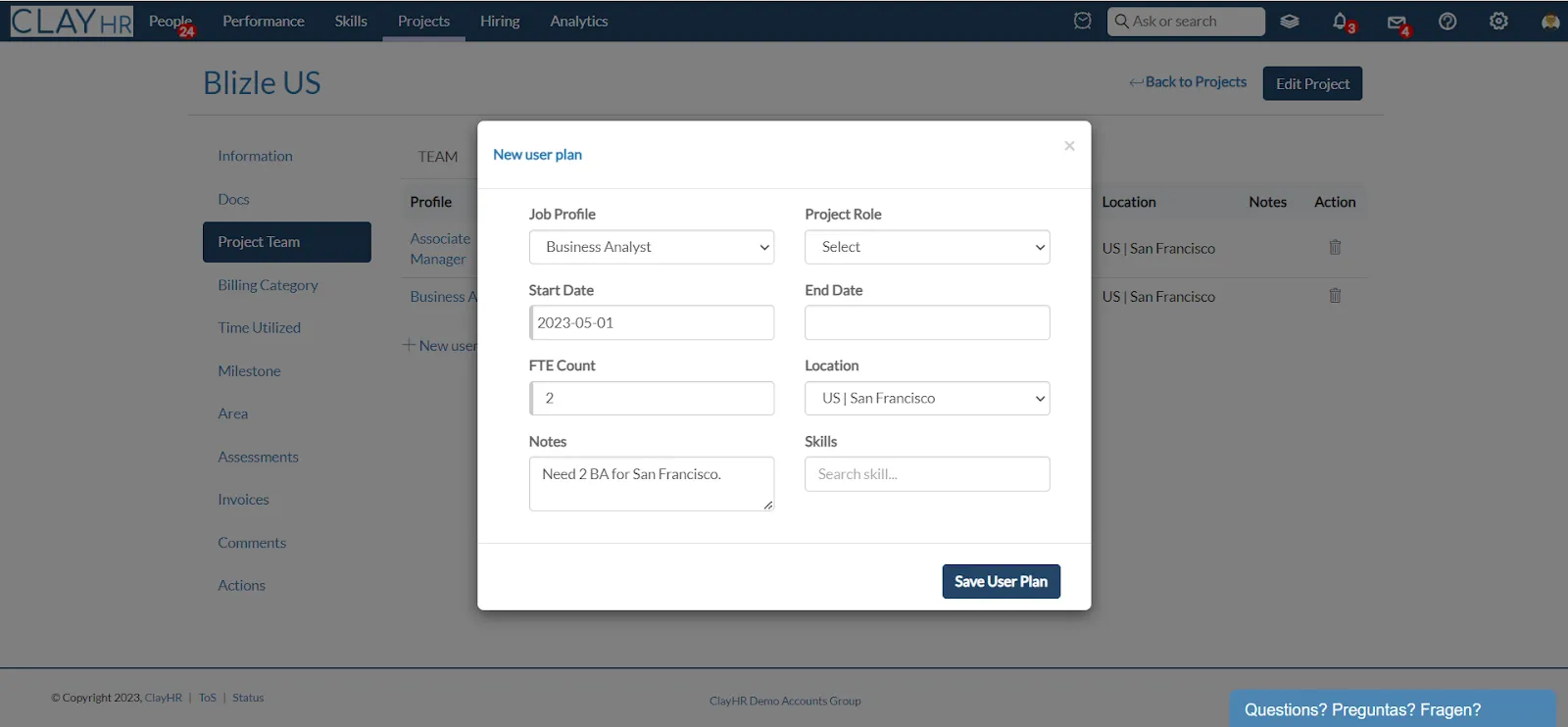1568x727 pixels.
Task: Open the settings gear icon
Action: click(1498, 21)
